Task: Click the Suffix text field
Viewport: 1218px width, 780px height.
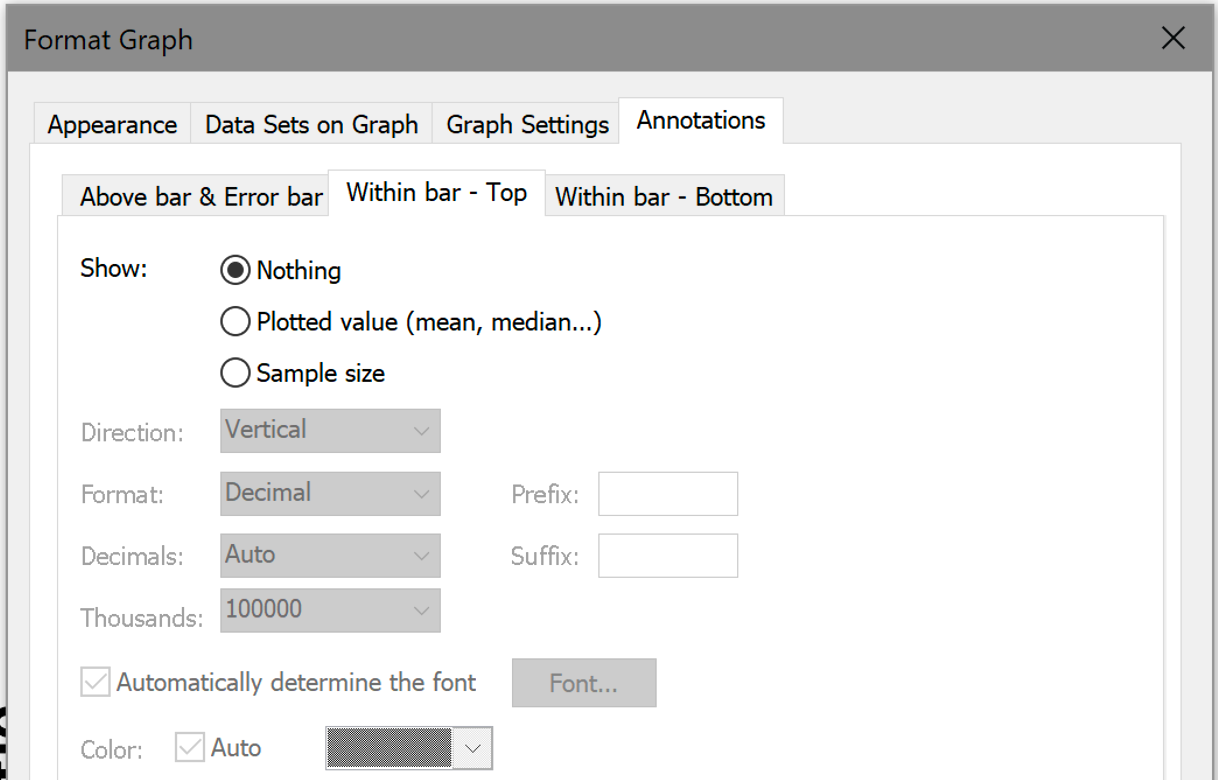Action: pos(667,556)
